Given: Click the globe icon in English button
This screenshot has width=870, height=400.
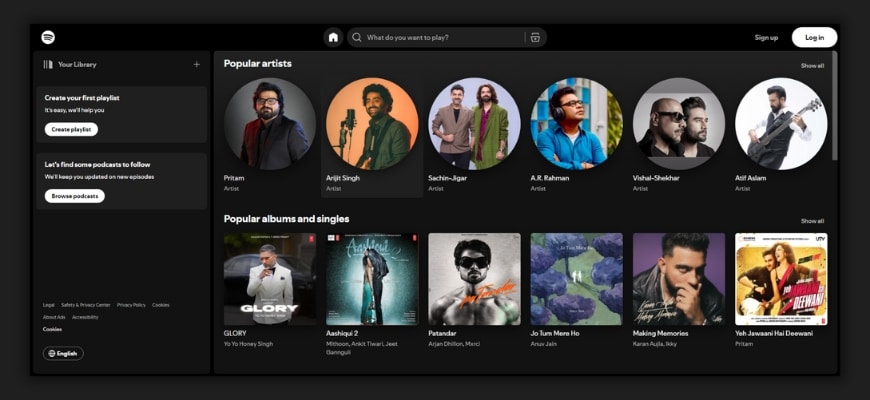Looking at the screenshot, I should coord(52,353).
